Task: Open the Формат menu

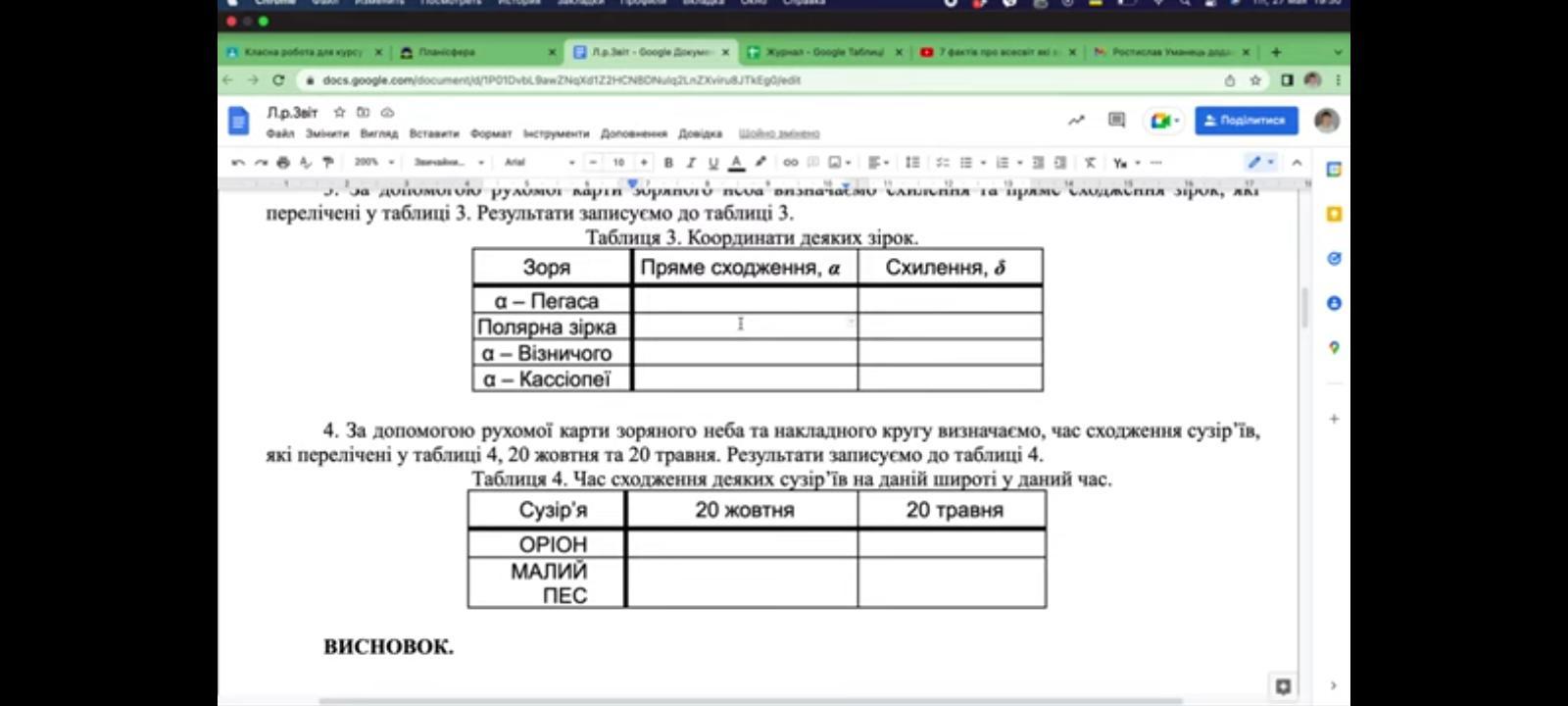Action: (491, 133)
